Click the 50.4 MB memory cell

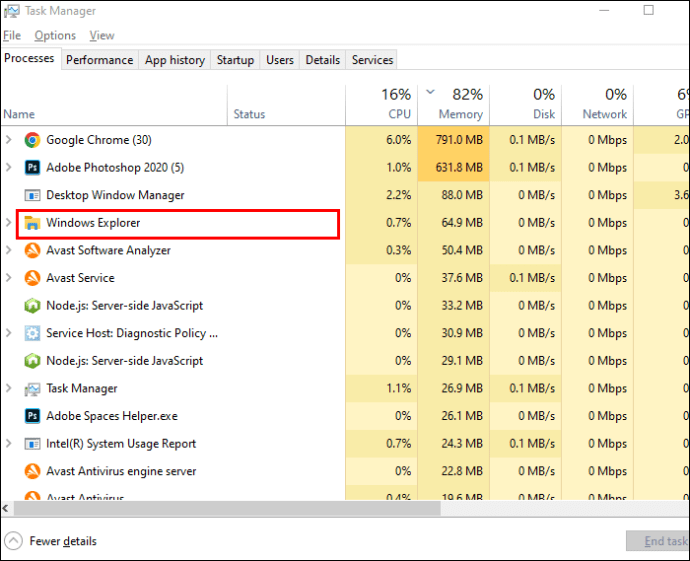coord(453,250)
